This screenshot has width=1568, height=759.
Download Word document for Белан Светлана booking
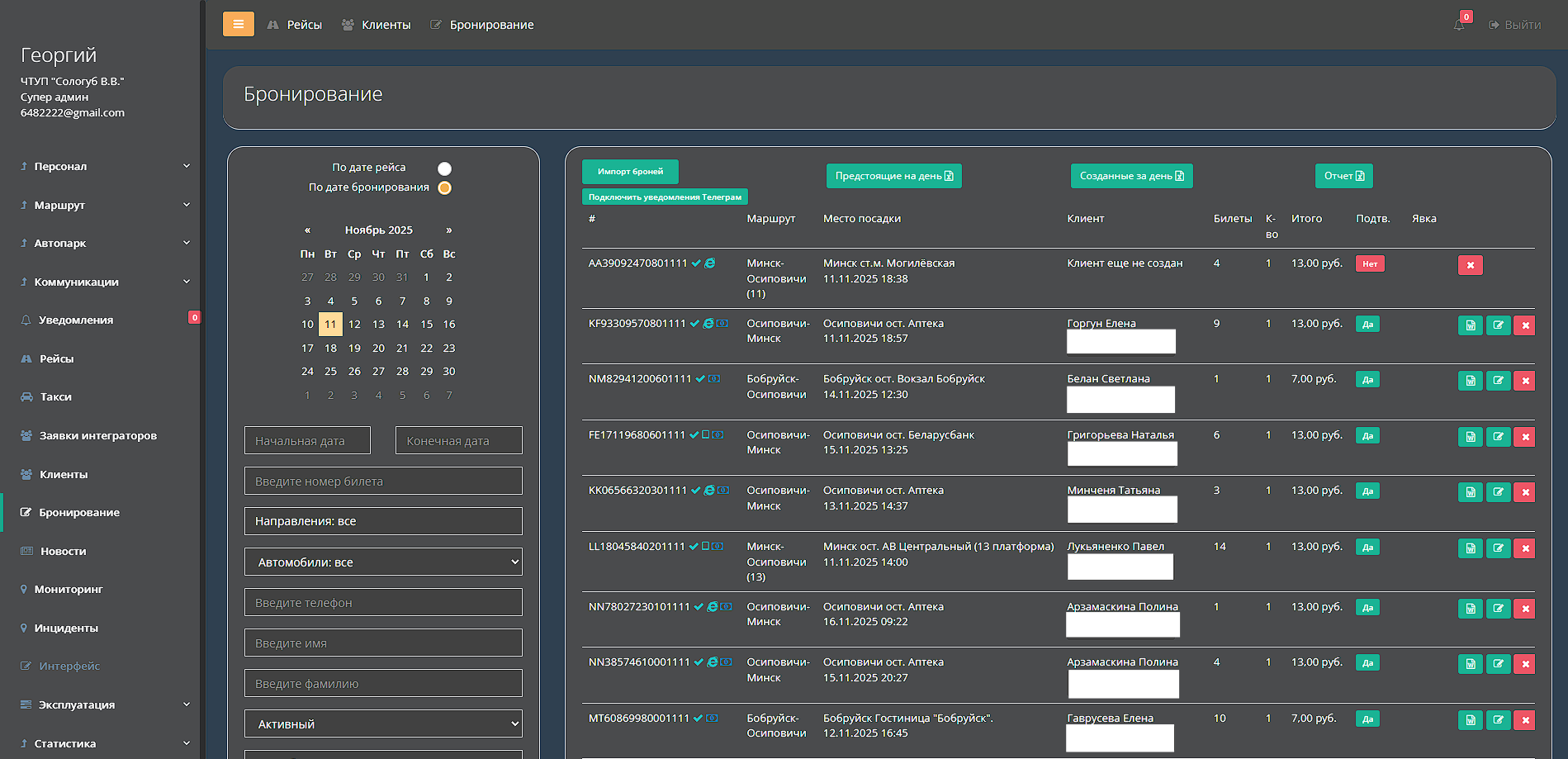(x=1470, y=381)
